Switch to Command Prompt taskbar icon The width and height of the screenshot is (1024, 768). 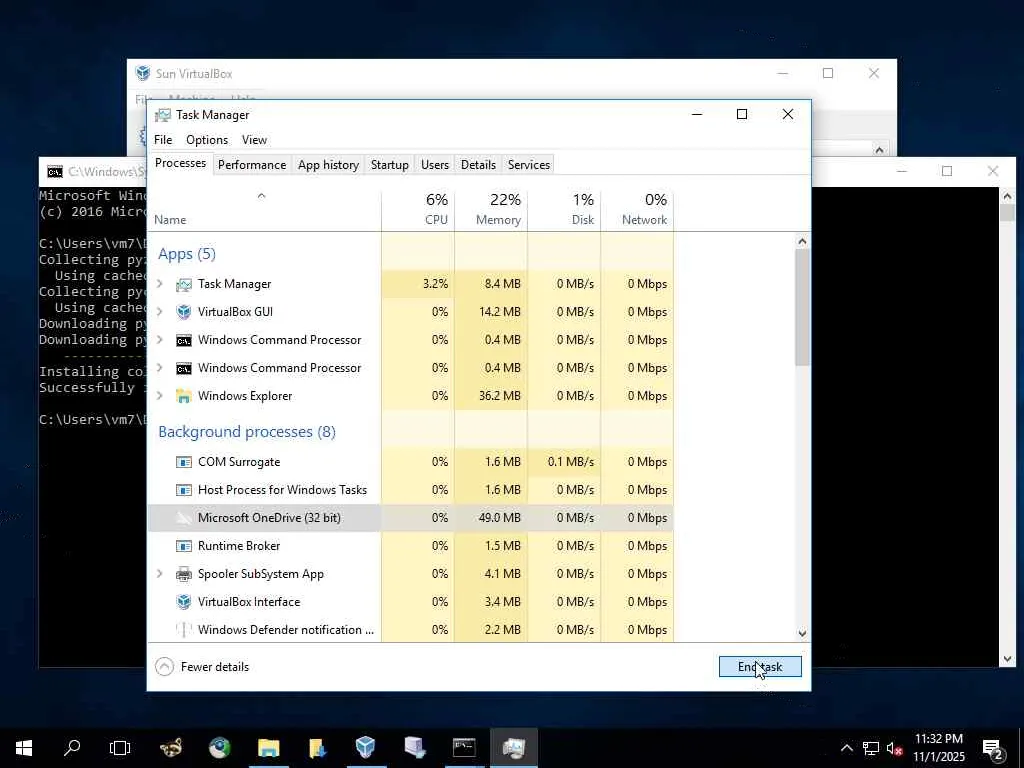pyautogui.click(x=464, y=748)
